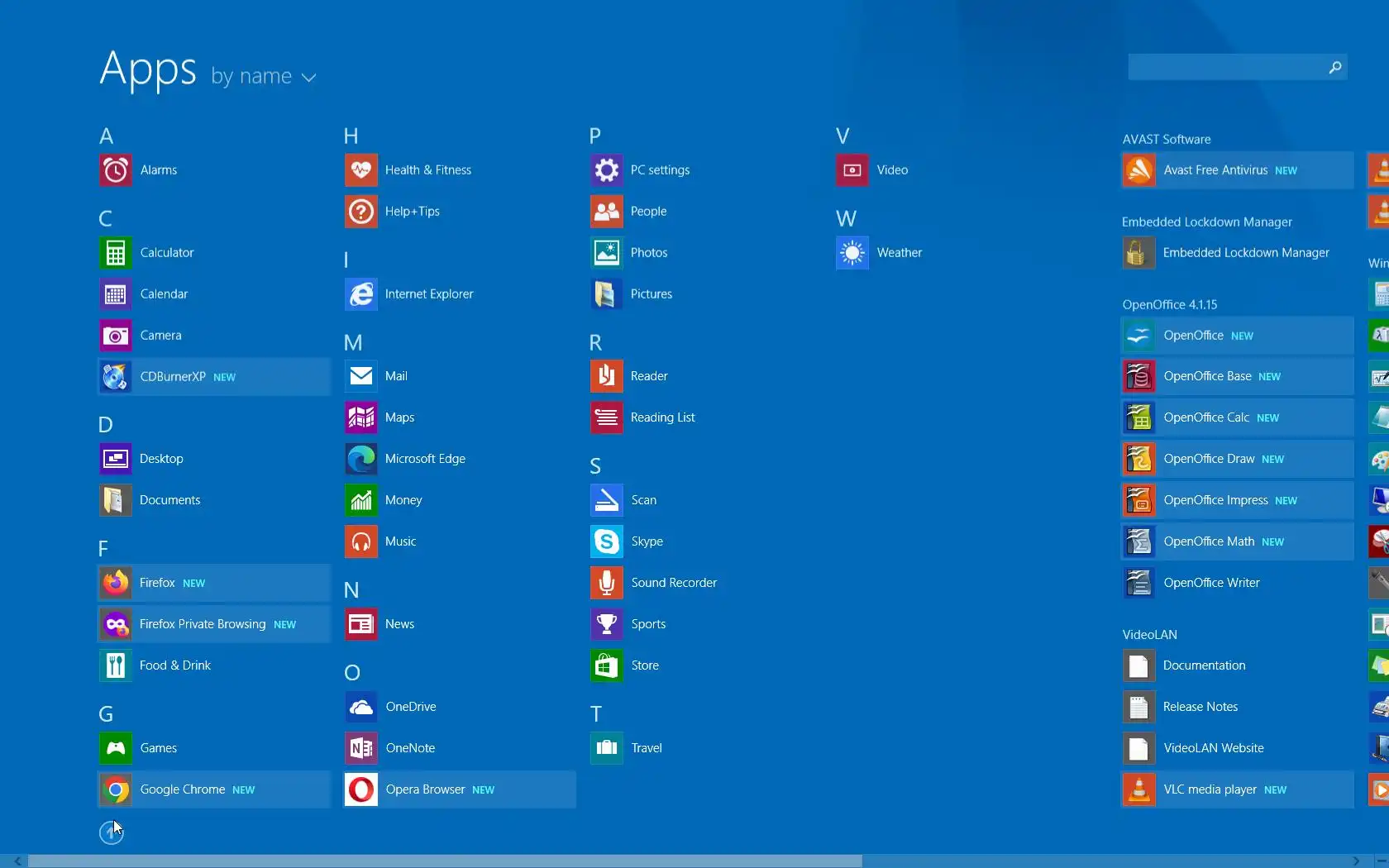Launch the OpenOffice Draw entry
This screenshot has width=1389, height=868.
click(x=1238, y=459)
